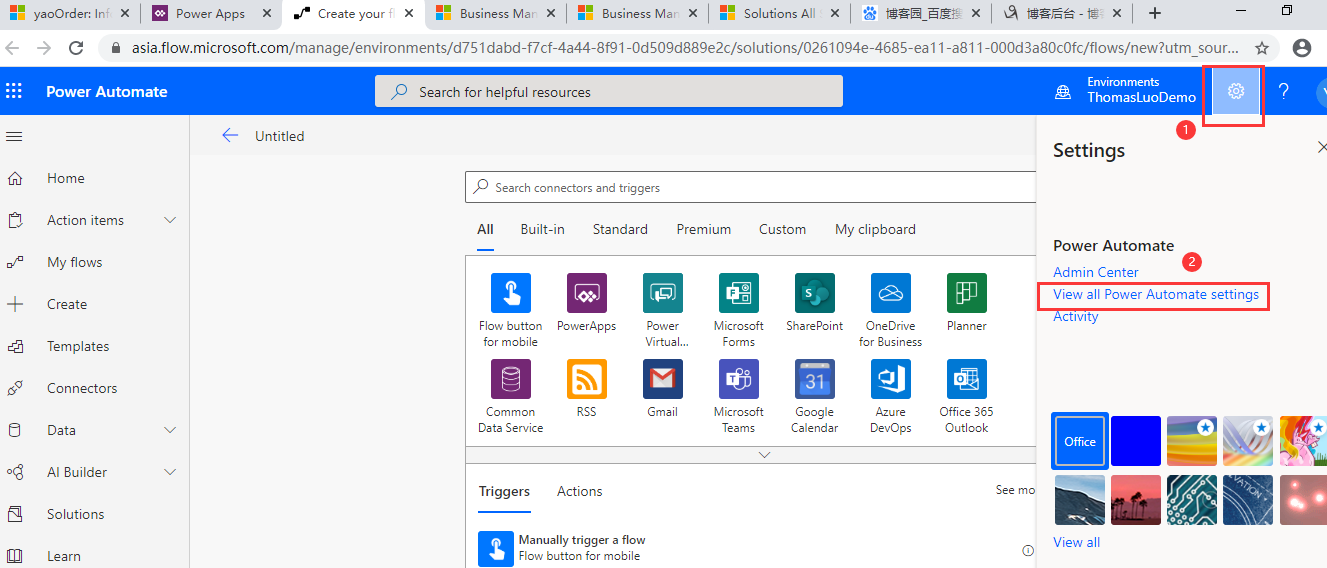Select the Office theme swatch
This screenshot has width=1327, height=568.
pyautogui.click(x=1080, y=441)
